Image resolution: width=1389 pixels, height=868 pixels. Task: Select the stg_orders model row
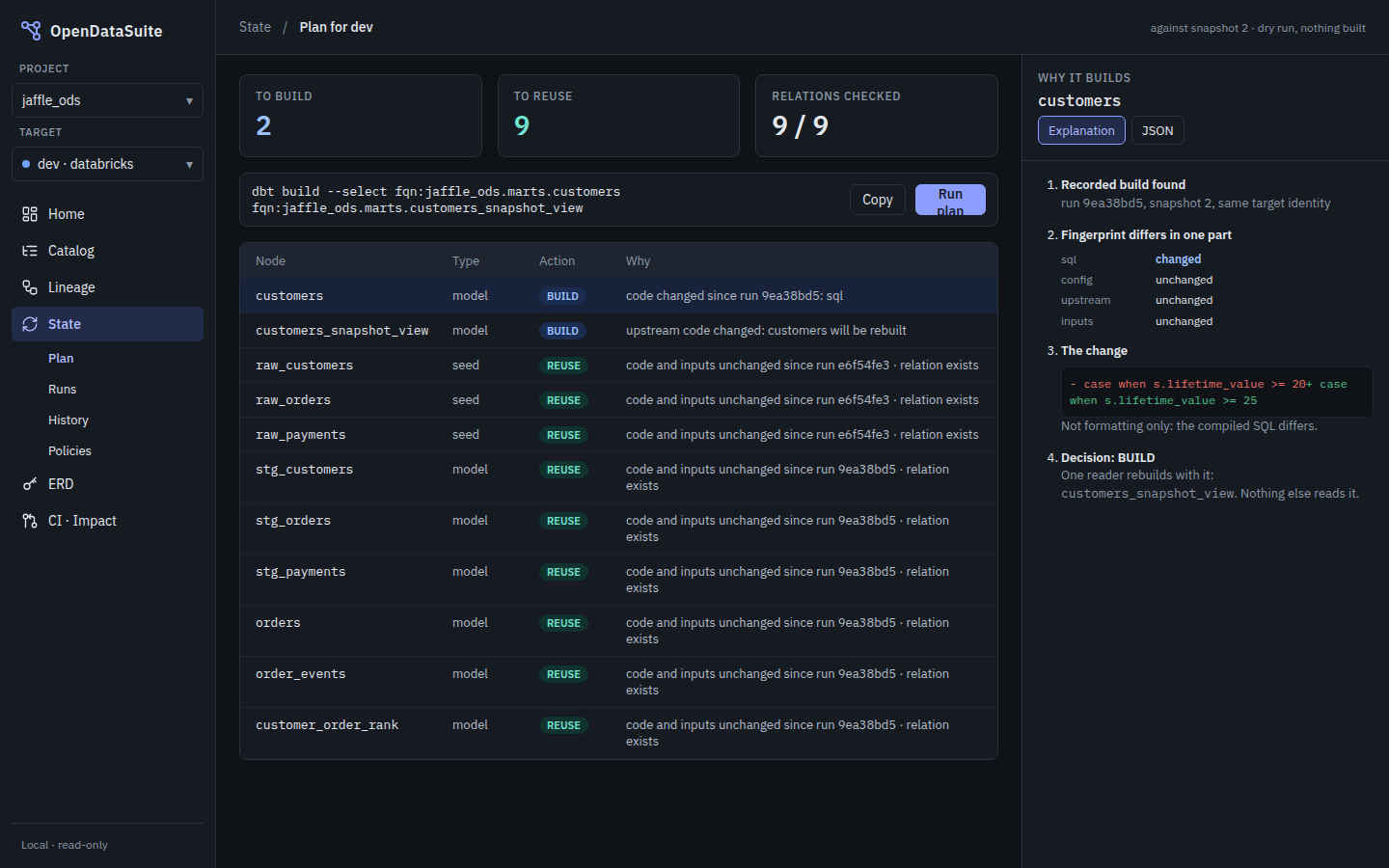tap(618, 529)
